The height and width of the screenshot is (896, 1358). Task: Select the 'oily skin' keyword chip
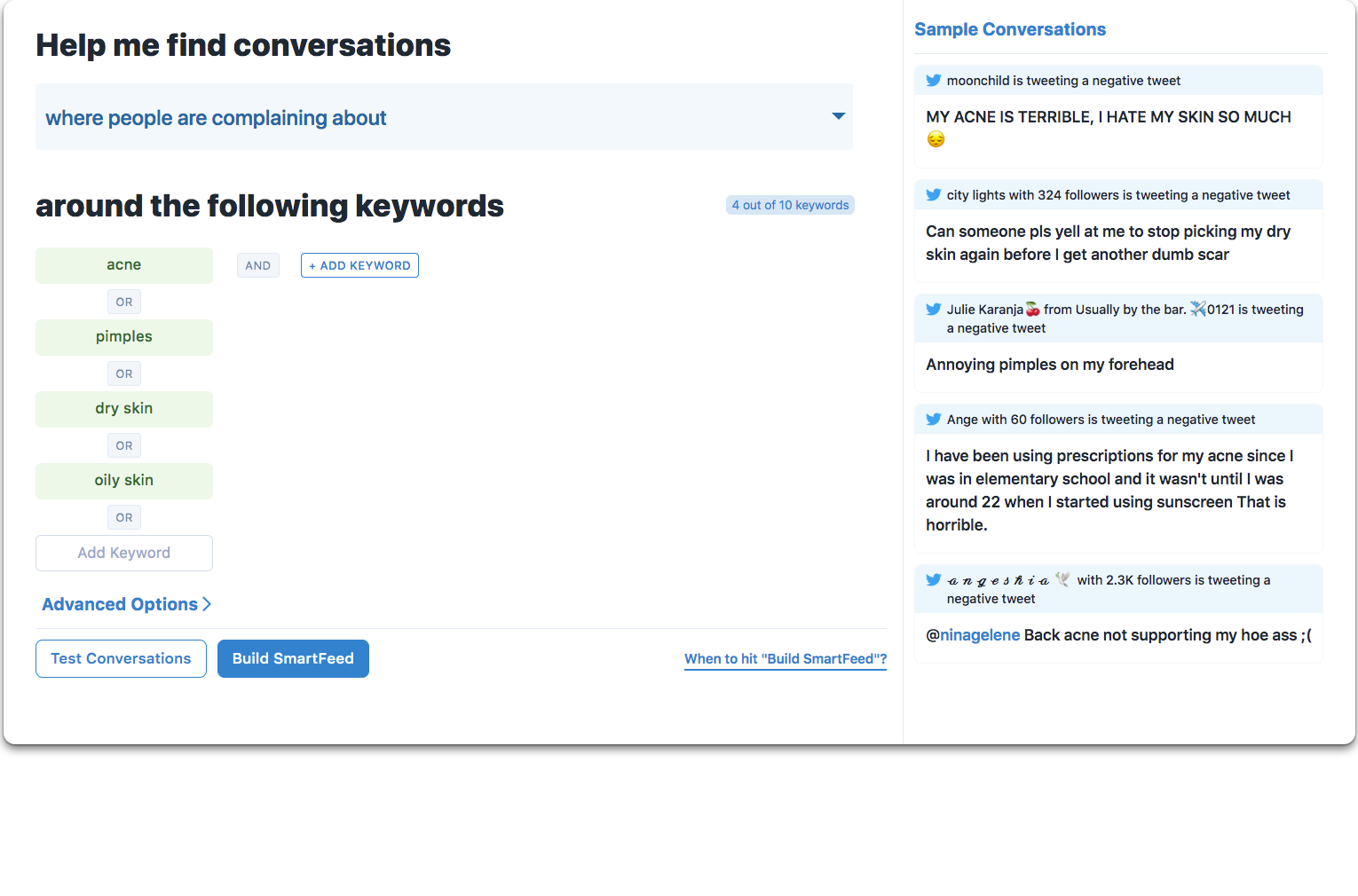click(124, 481)
